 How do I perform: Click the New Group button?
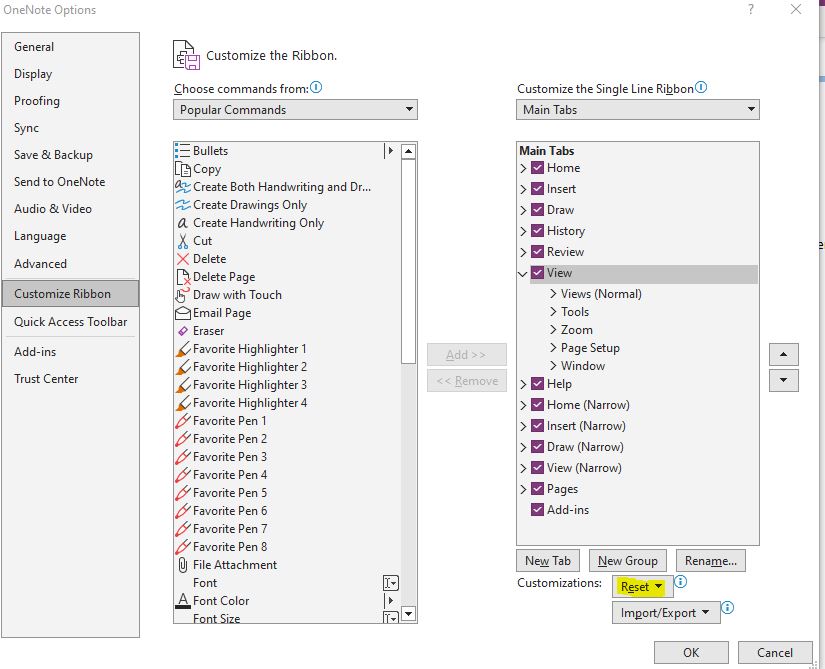coord(628,561)
